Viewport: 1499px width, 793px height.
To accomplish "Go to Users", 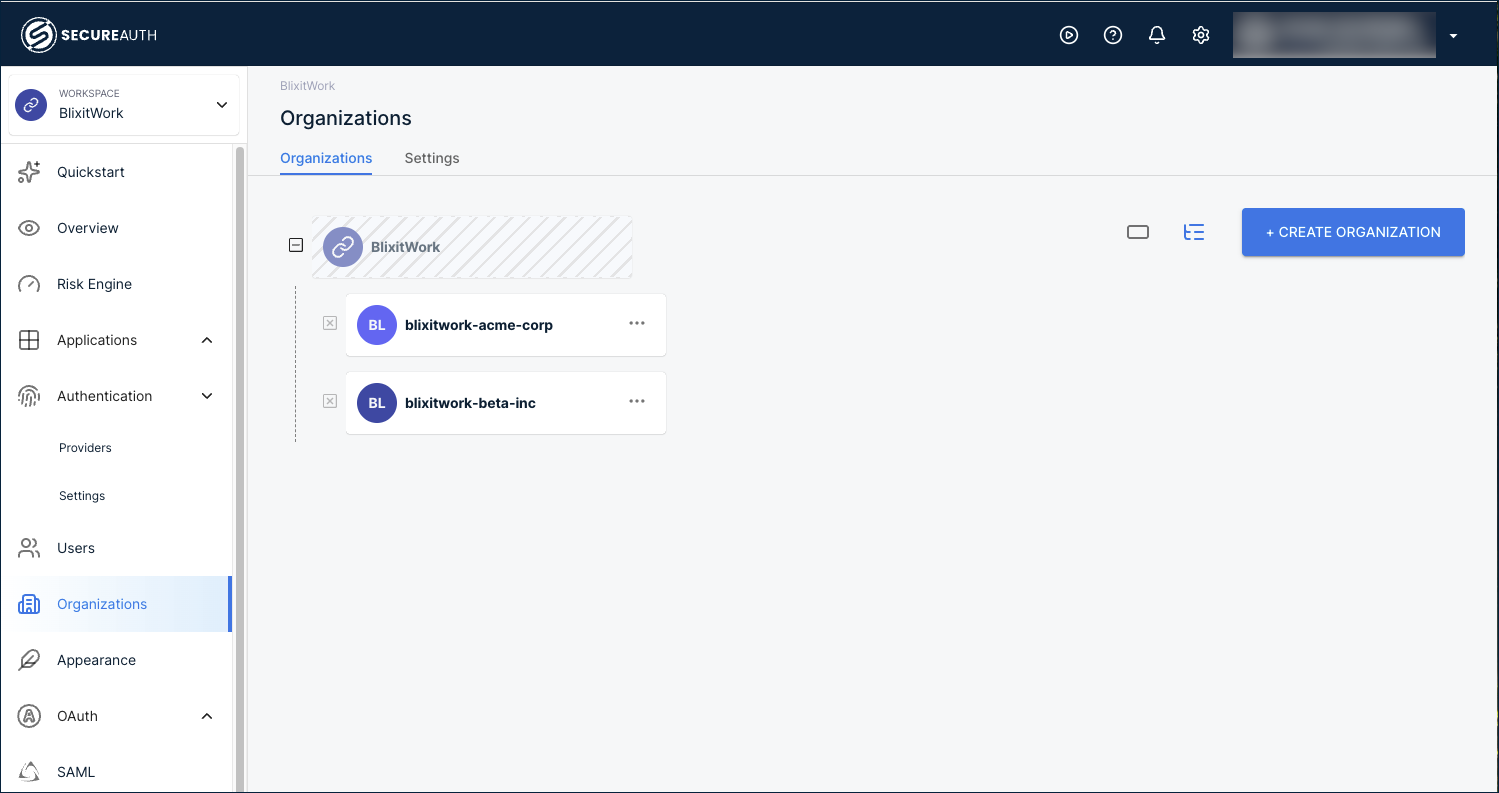I will [x=76, y=548].
